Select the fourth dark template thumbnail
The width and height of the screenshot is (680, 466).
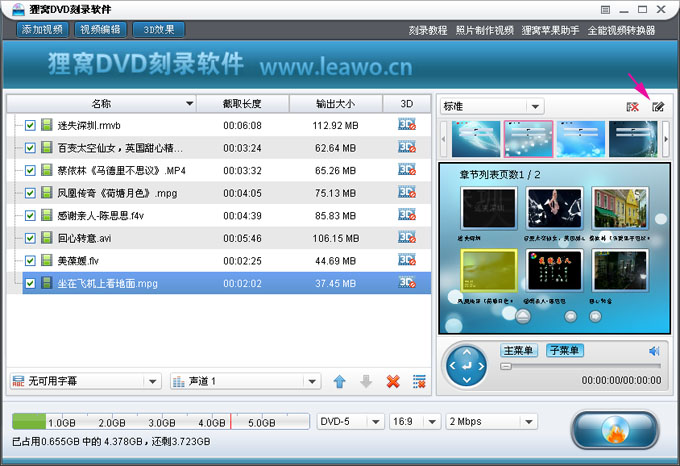tap(633, 139)
